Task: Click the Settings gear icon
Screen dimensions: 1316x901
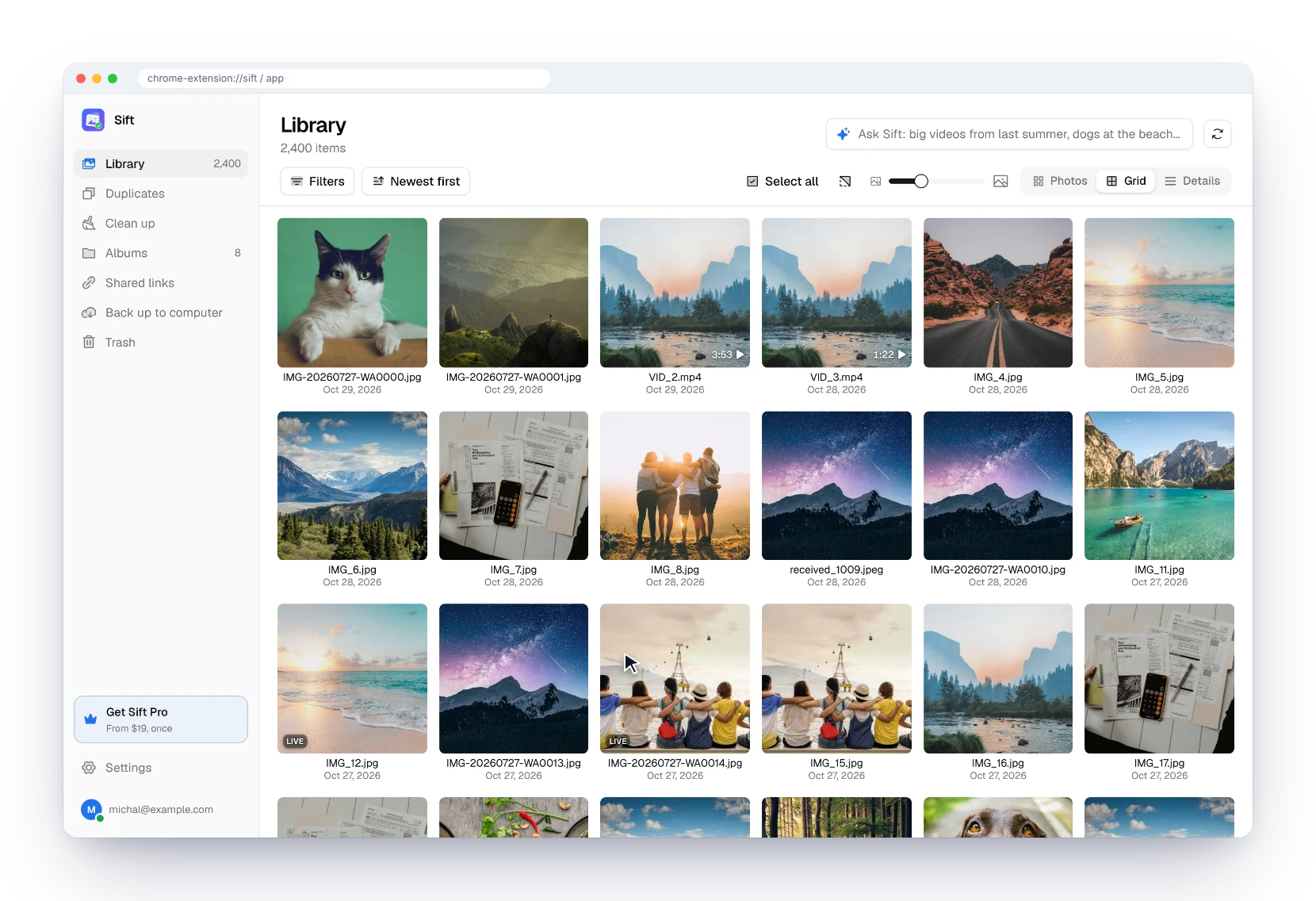Action: (89, 768)
